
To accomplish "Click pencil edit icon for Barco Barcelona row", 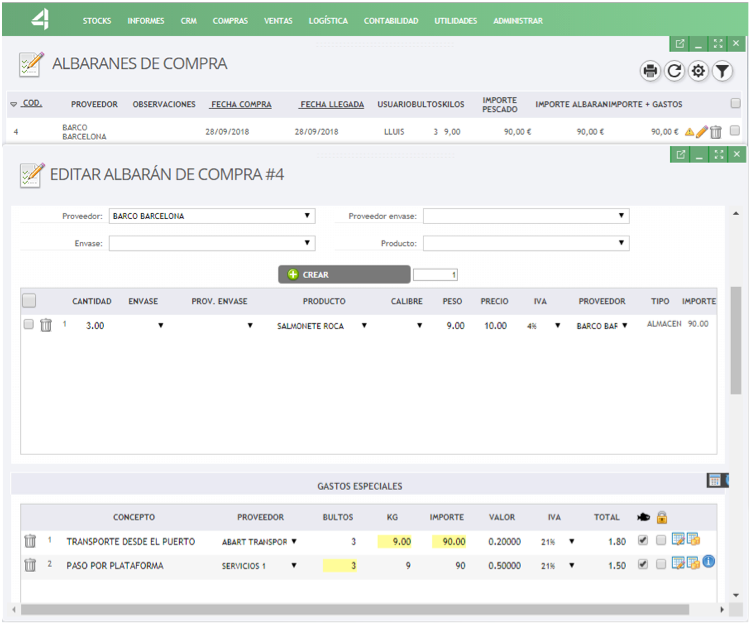I will 702,132.
